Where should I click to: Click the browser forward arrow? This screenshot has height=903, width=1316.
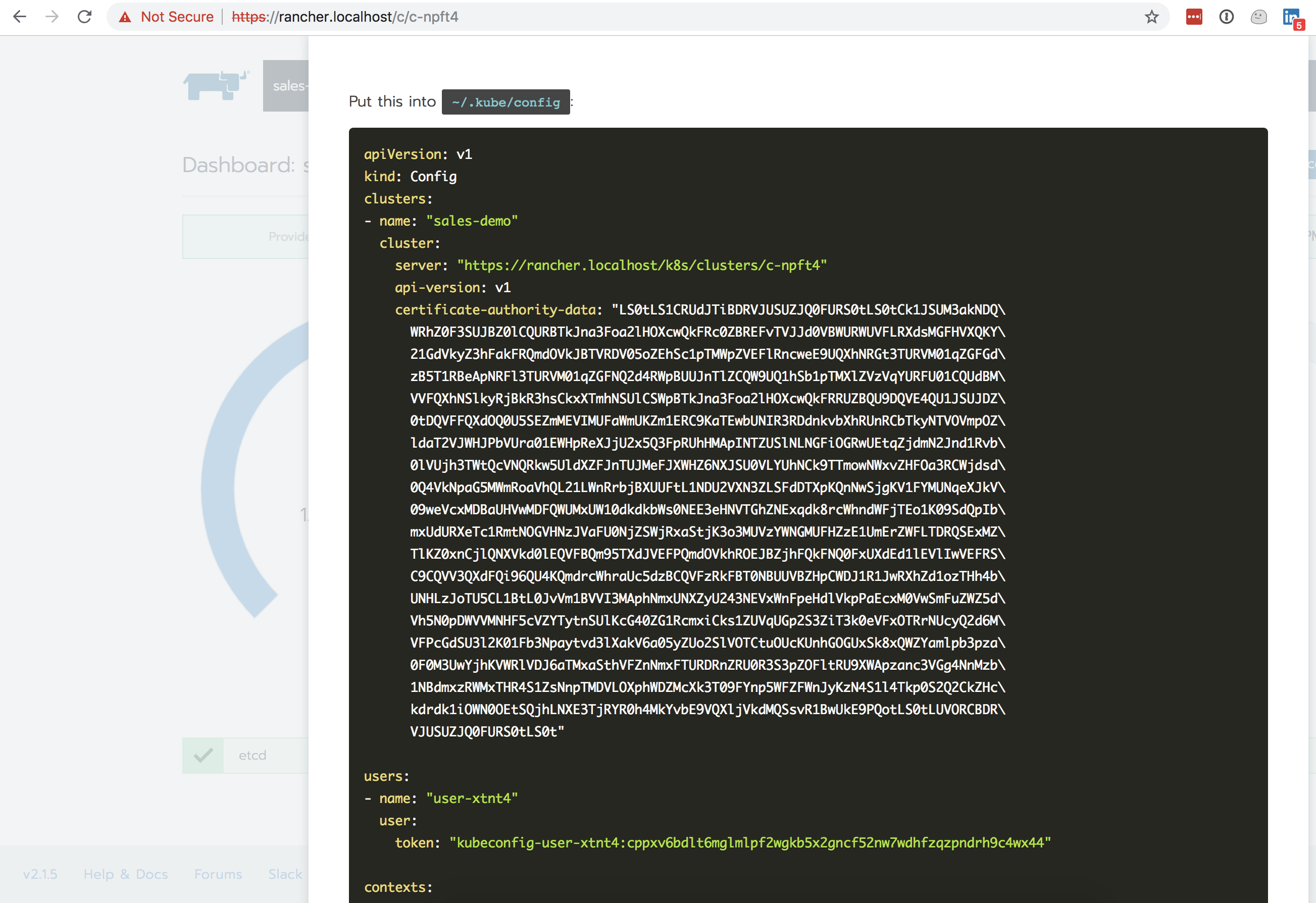pyautogui.click(x=52, y=17)
